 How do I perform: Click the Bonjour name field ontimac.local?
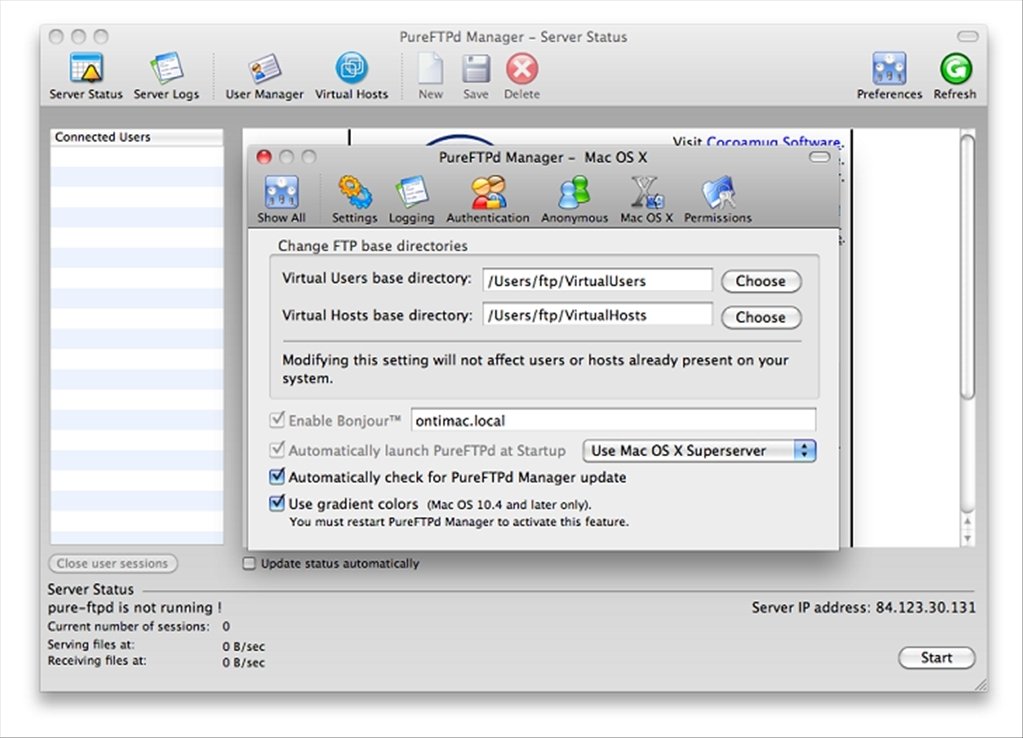(x=613, y=420)
